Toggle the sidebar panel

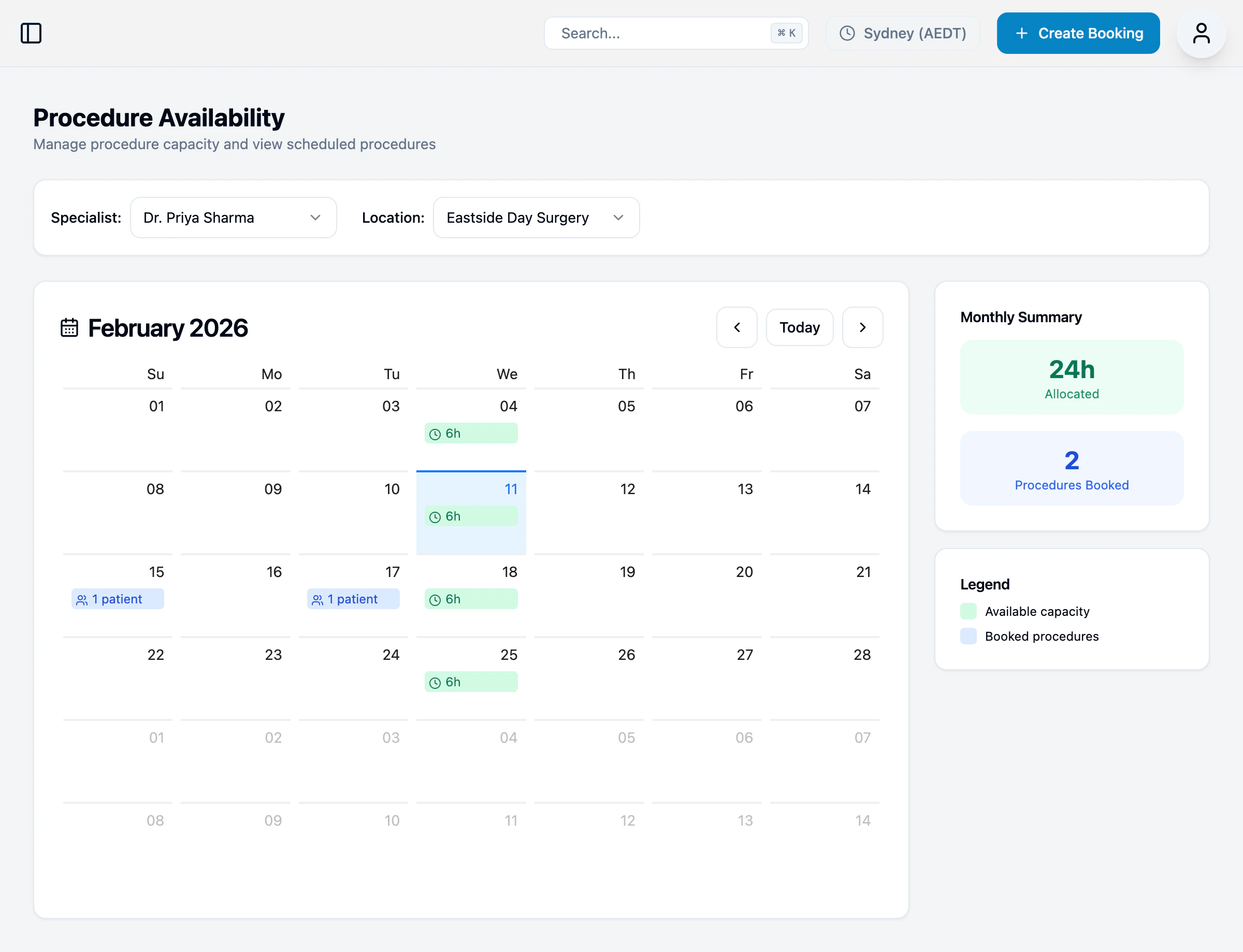pos(31,33)
